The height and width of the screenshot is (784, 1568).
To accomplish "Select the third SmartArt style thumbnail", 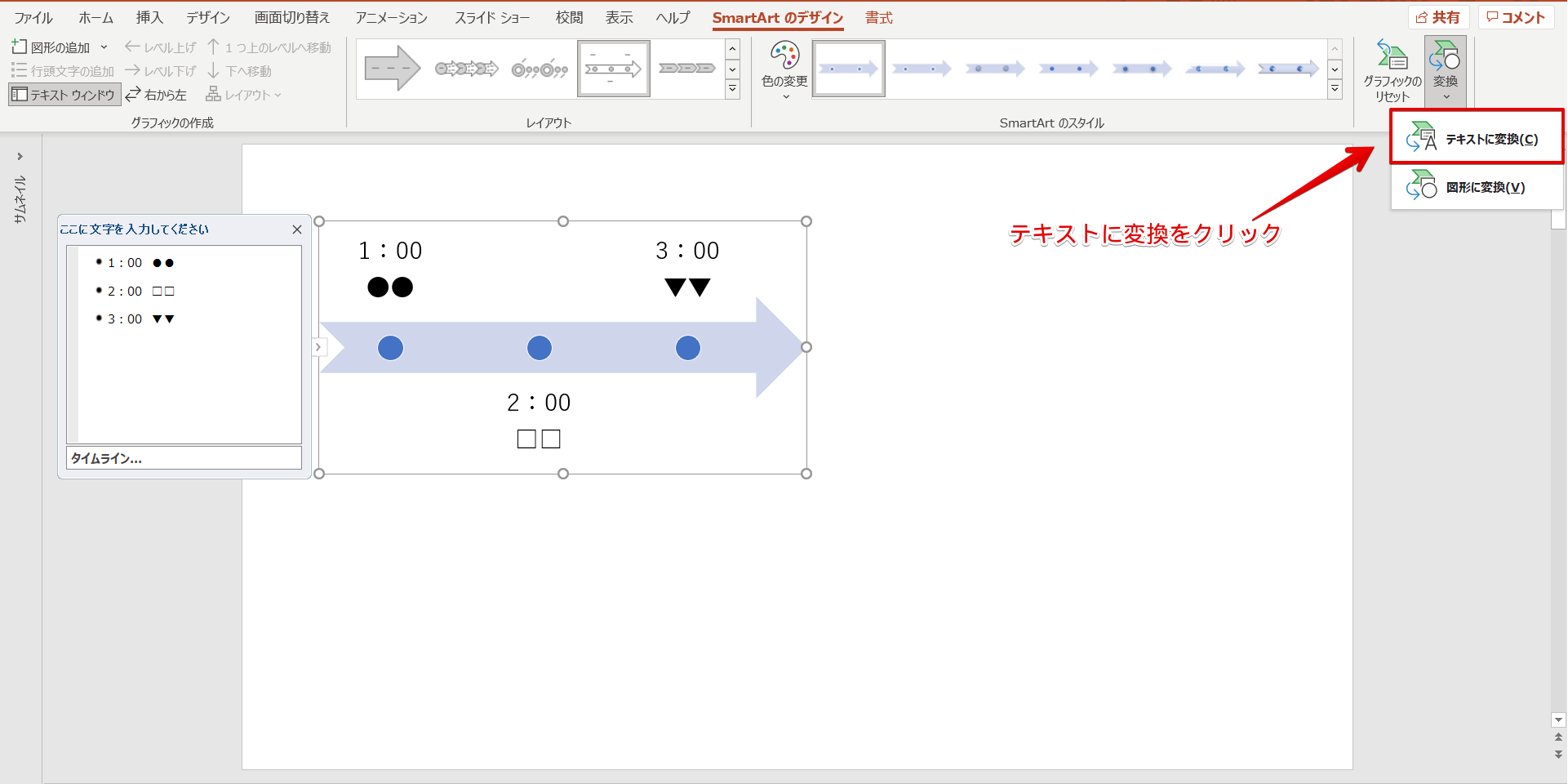I will (995, 69).
